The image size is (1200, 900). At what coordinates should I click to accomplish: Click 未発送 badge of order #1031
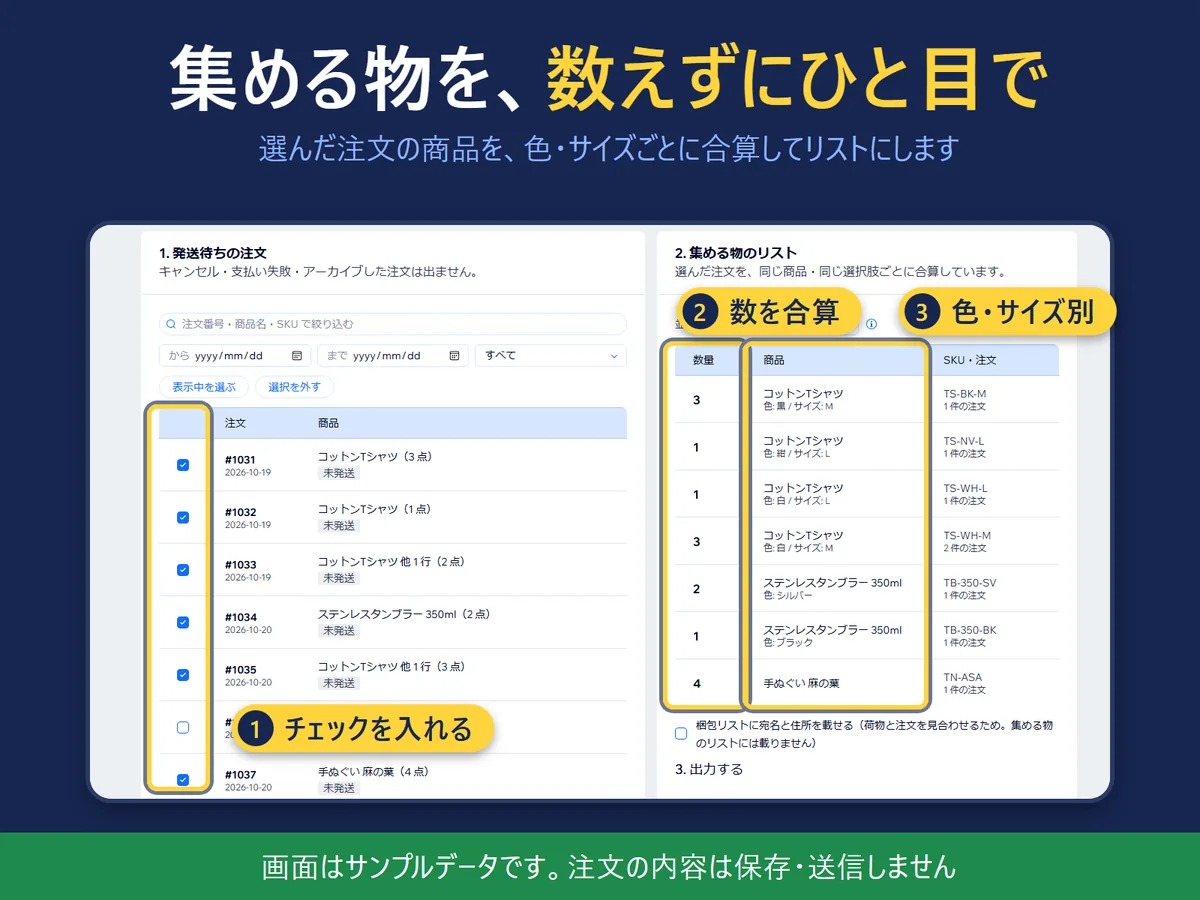pos(338,473)
